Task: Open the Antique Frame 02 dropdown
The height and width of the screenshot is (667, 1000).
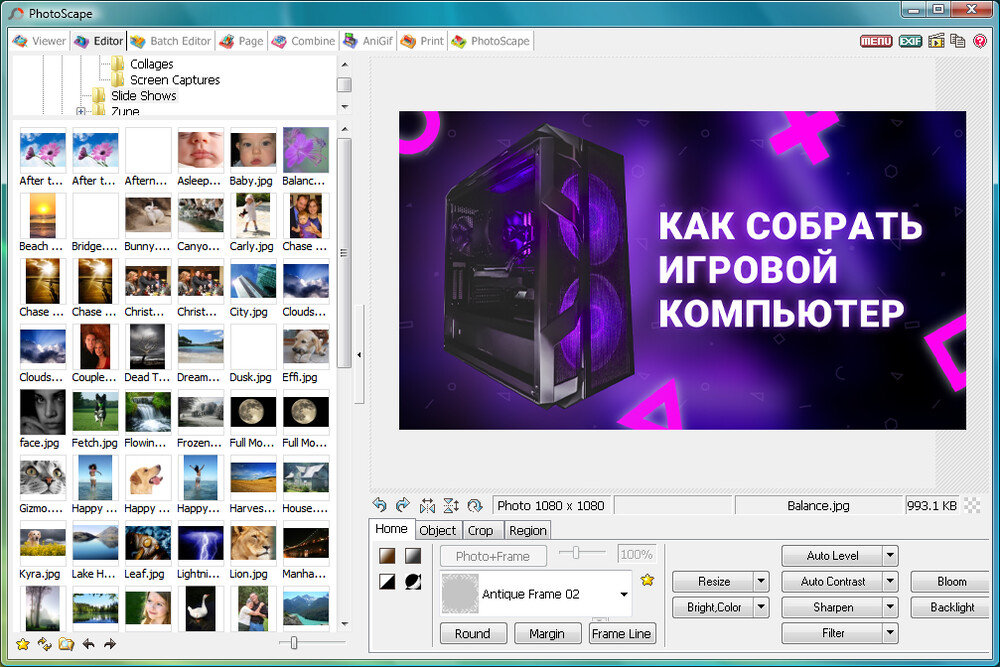Action: (x=624, y=594)
